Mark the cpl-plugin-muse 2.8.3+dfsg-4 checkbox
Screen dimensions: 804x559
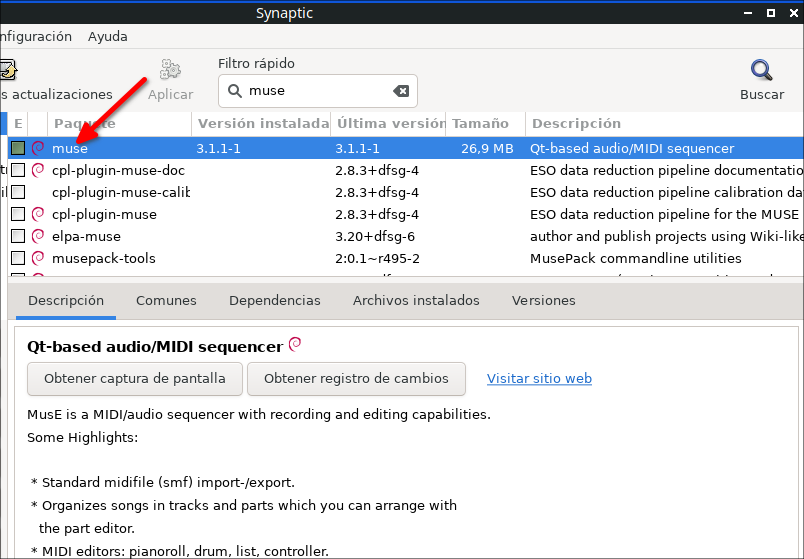18,214
